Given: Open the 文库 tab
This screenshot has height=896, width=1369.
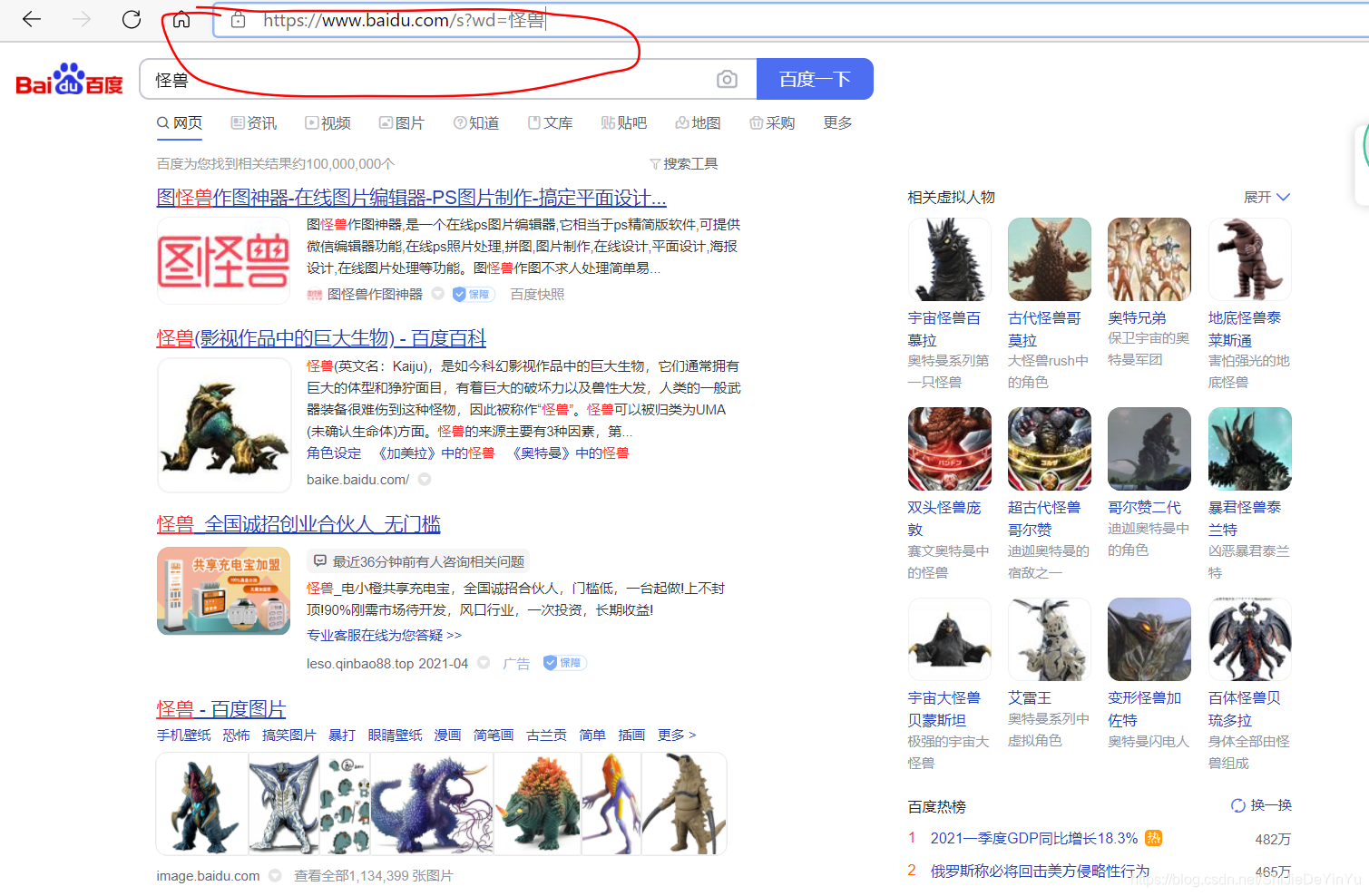Looking at the screenshot, I should pyautogui.click(x=550, y=122).
